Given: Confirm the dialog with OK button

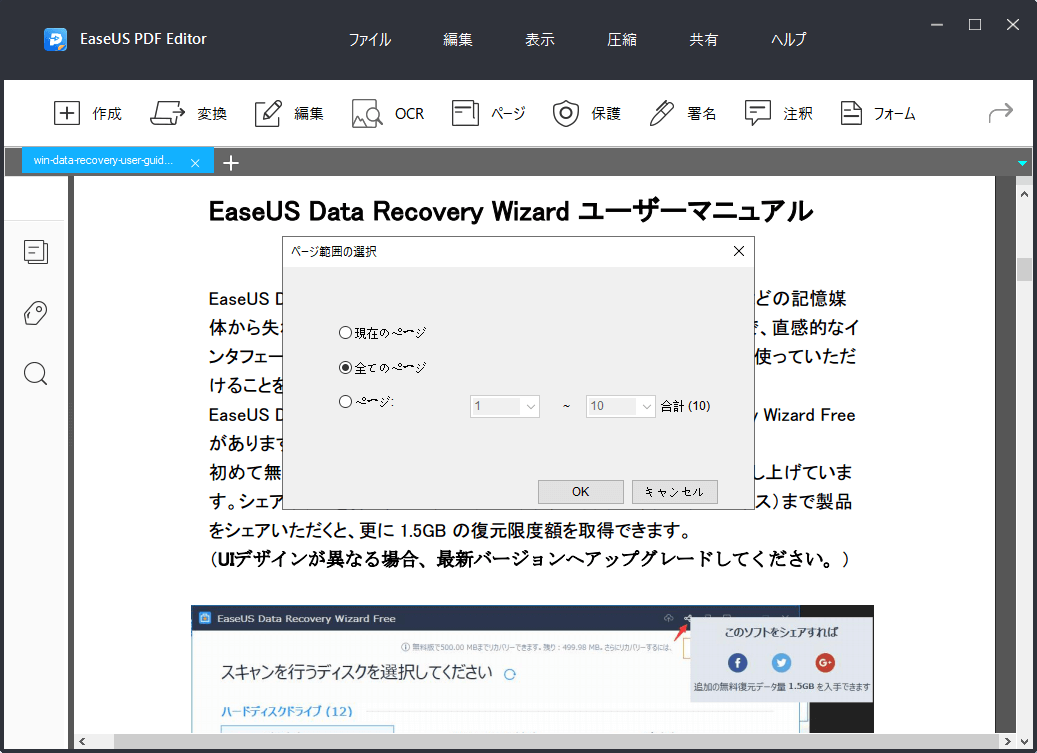Looking at the screenshot, I should (x=580, y=491).
